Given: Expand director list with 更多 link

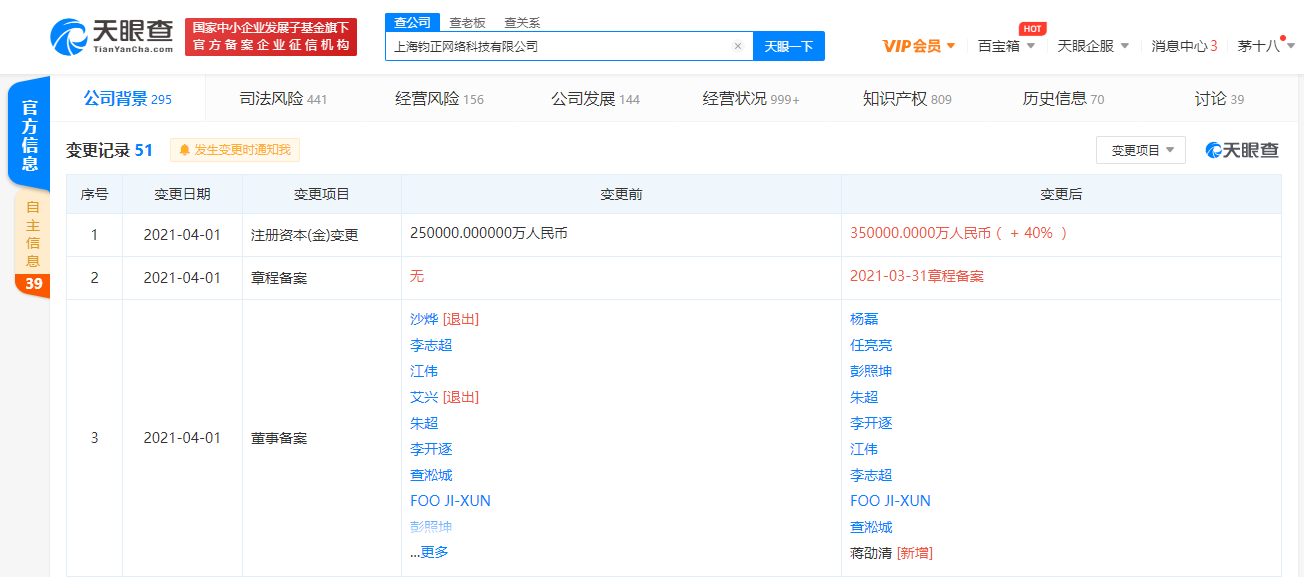Looking at the screenshot, I should coord(433,552).
